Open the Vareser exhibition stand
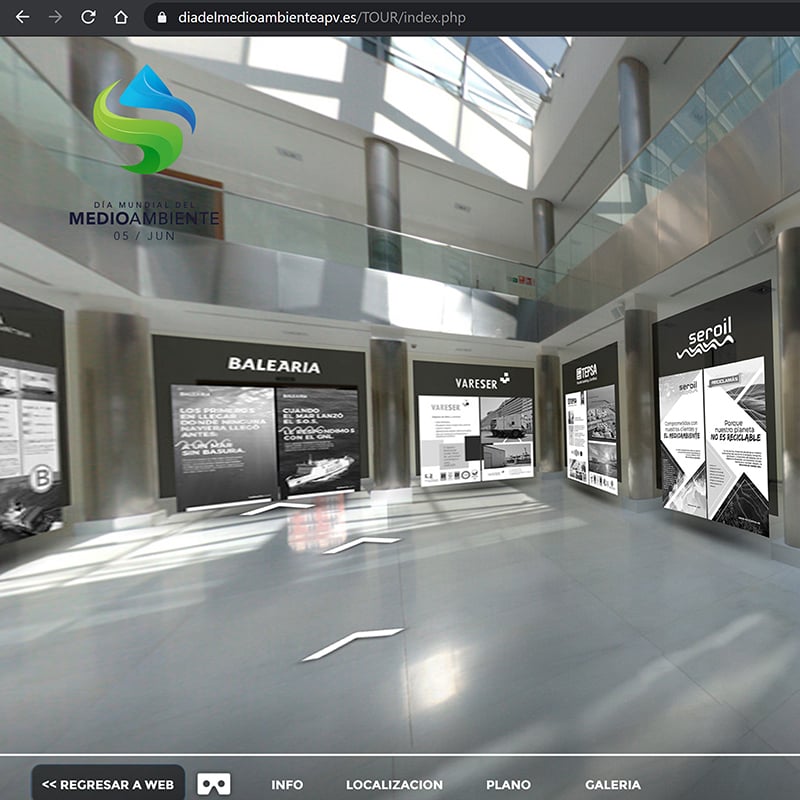This screenshot has height=800, width=800. click(473, 430)
